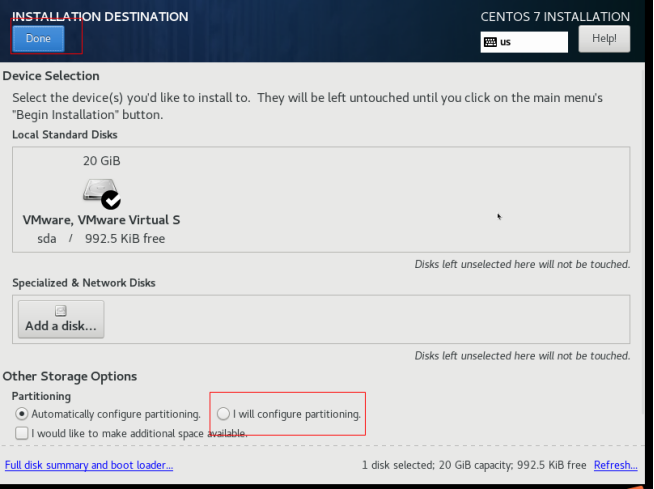
Task: Open Full disk summary and boot loader link
Action: pos(89,465)
